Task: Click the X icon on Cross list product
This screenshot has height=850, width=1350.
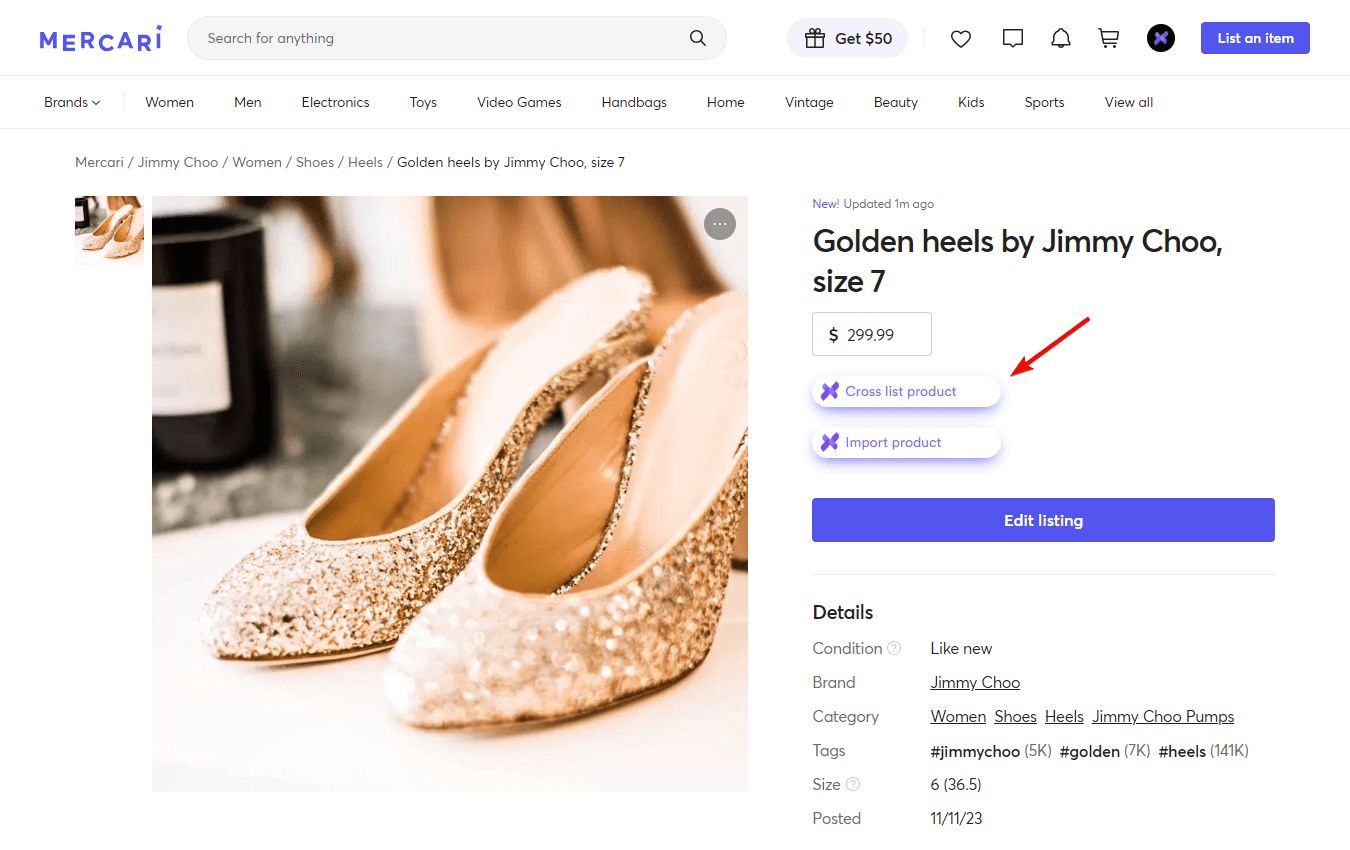Action: tap(830, 391)
